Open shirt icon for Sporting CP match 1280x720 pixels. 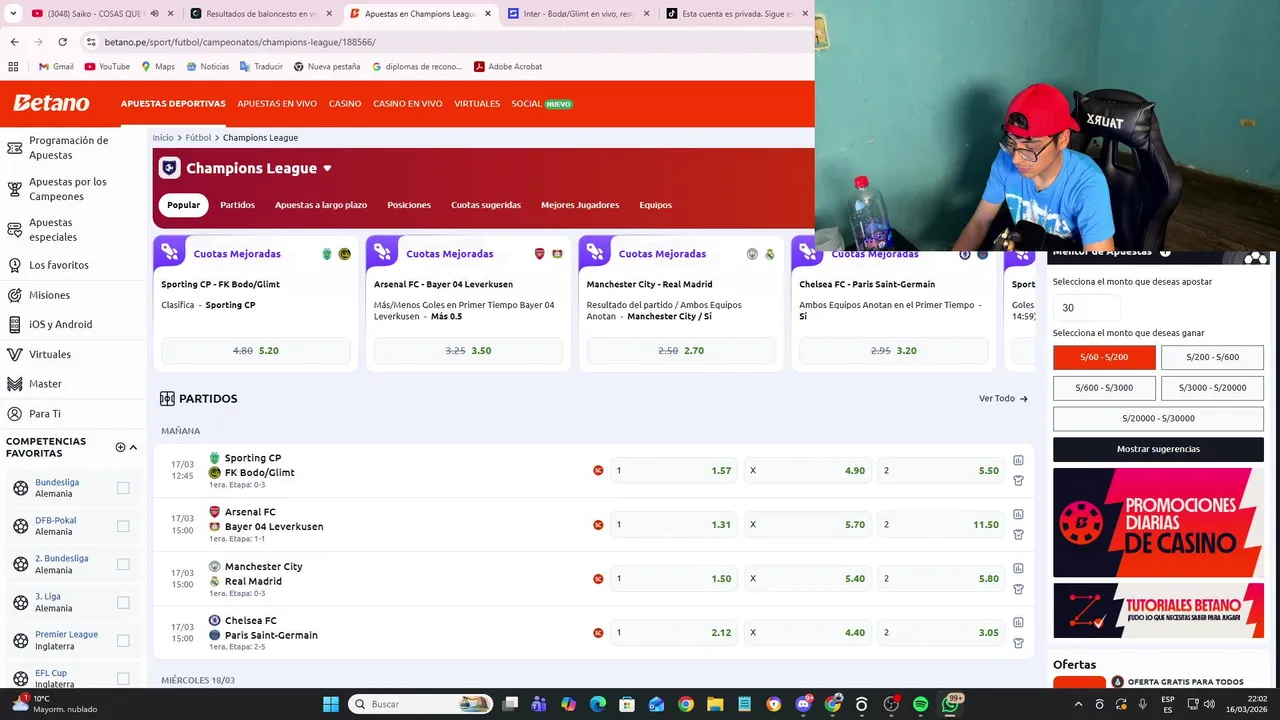pyautogui.click(x=1018, y=481)
